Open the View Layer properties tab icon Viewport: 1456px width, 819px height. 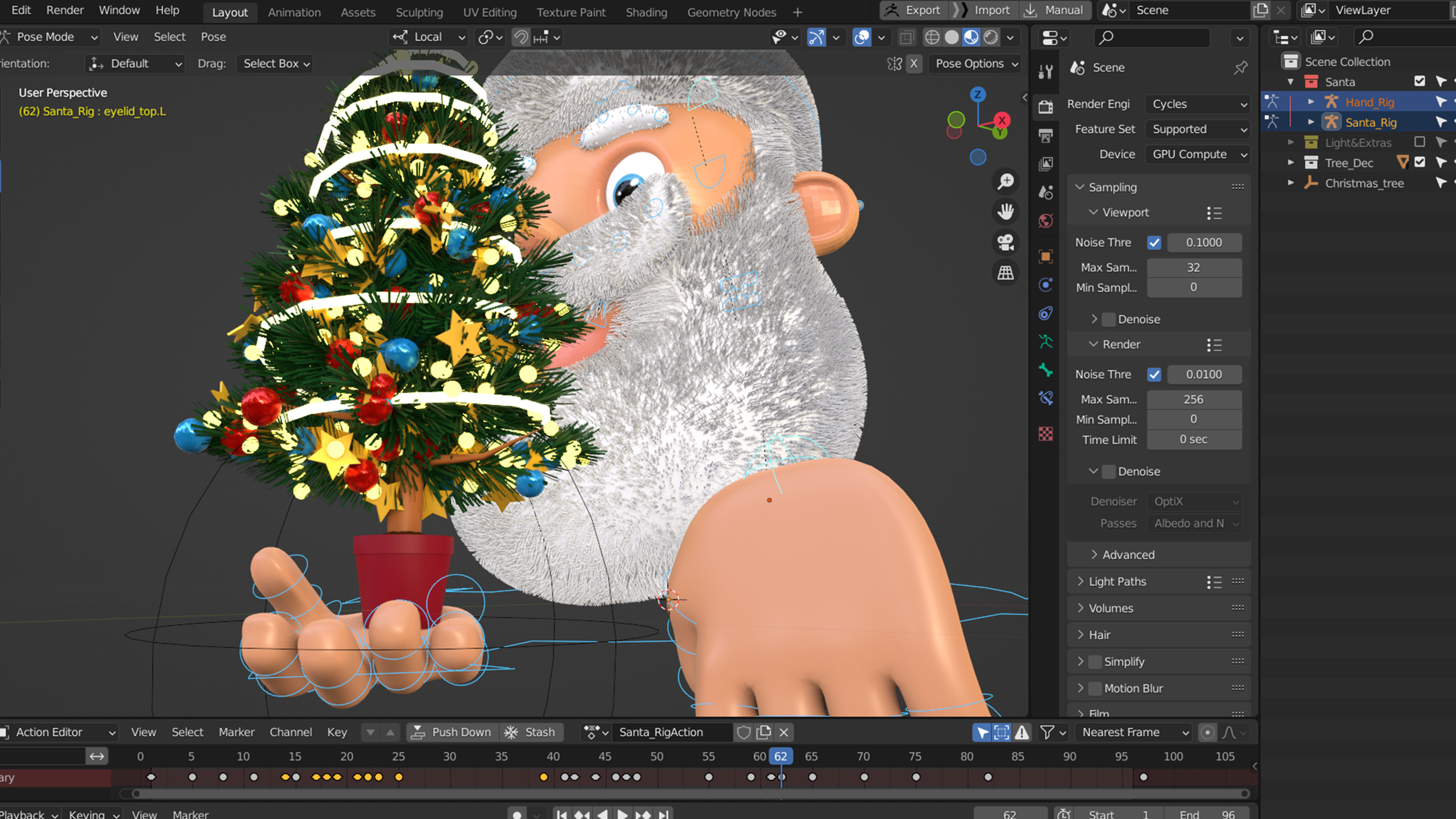tap(1046, 164)
